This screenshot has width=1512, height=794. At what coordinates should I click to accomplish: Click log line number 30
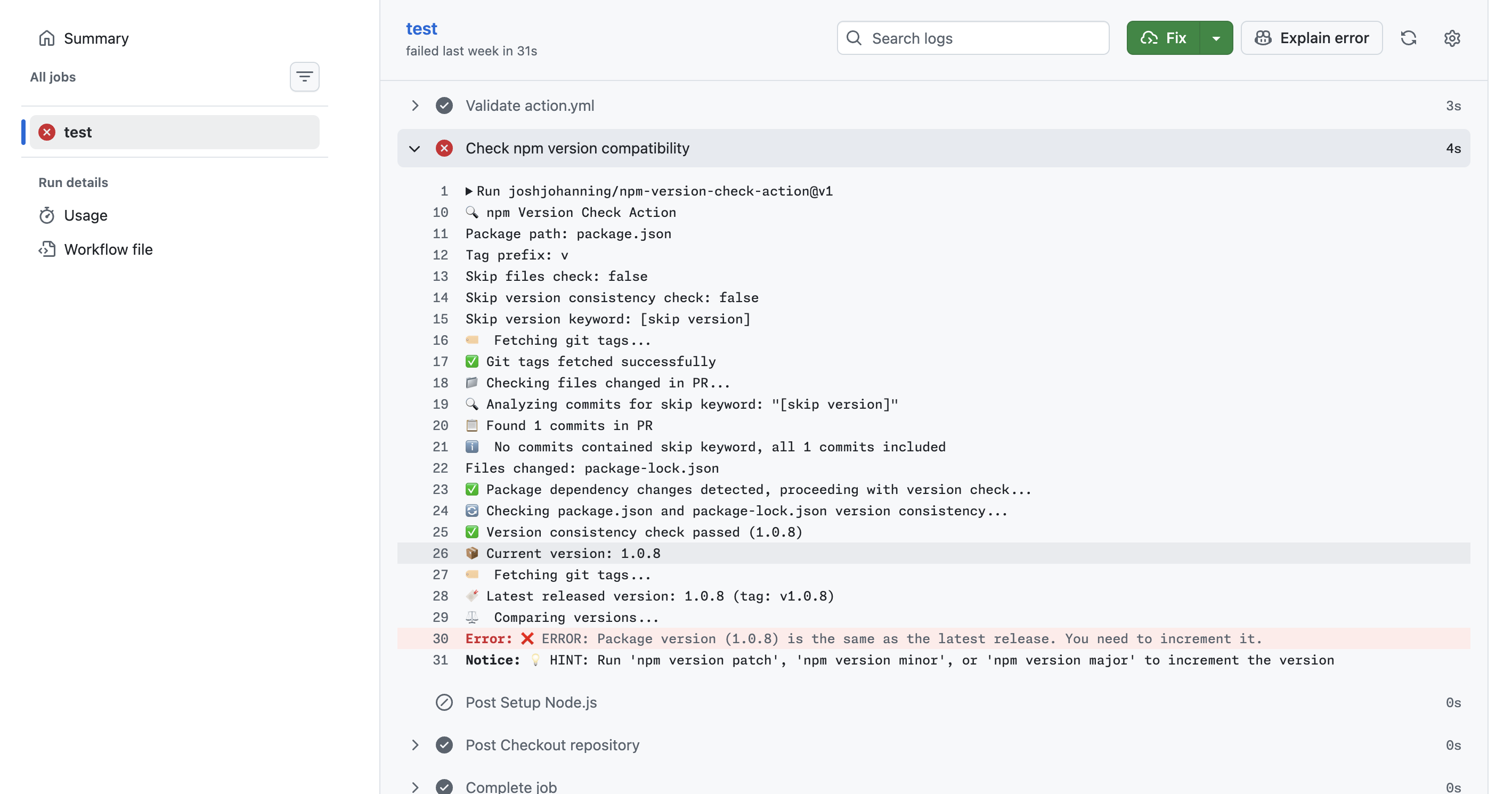coord(440,638)
